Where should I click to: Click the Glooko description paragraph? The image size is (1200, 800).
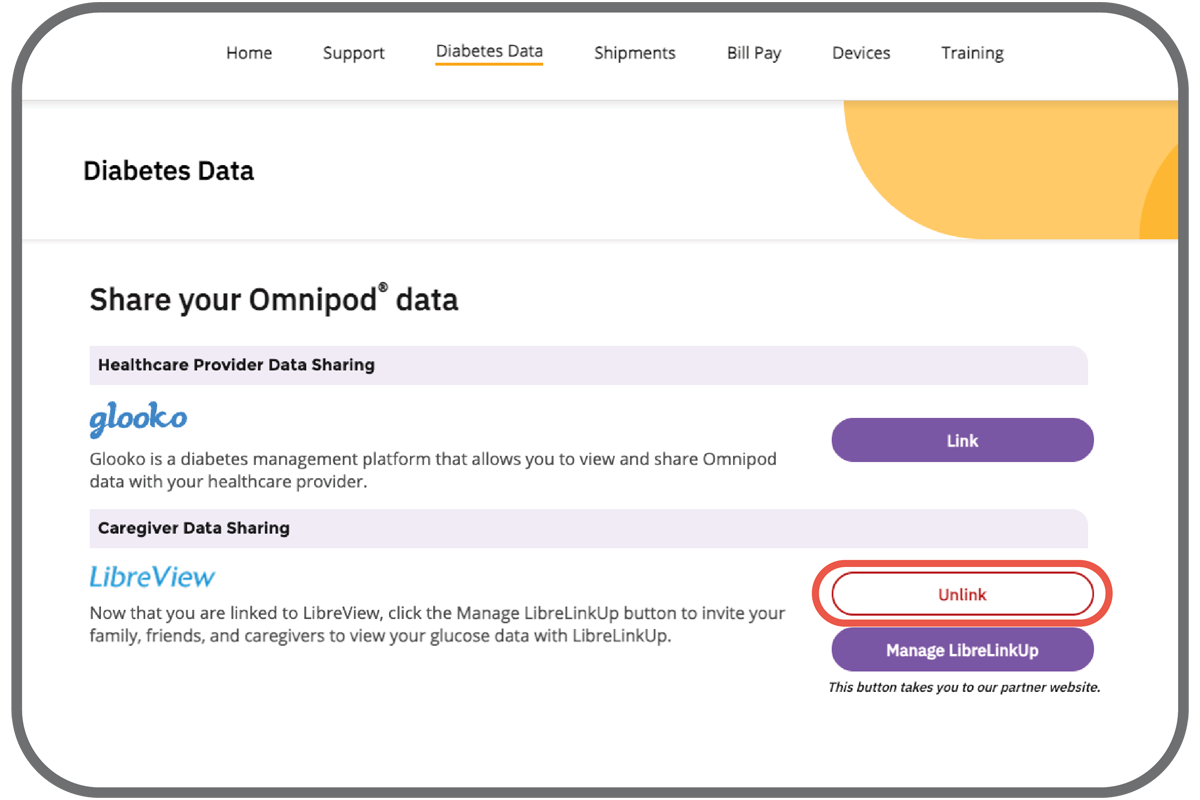[x=432, y=470]
